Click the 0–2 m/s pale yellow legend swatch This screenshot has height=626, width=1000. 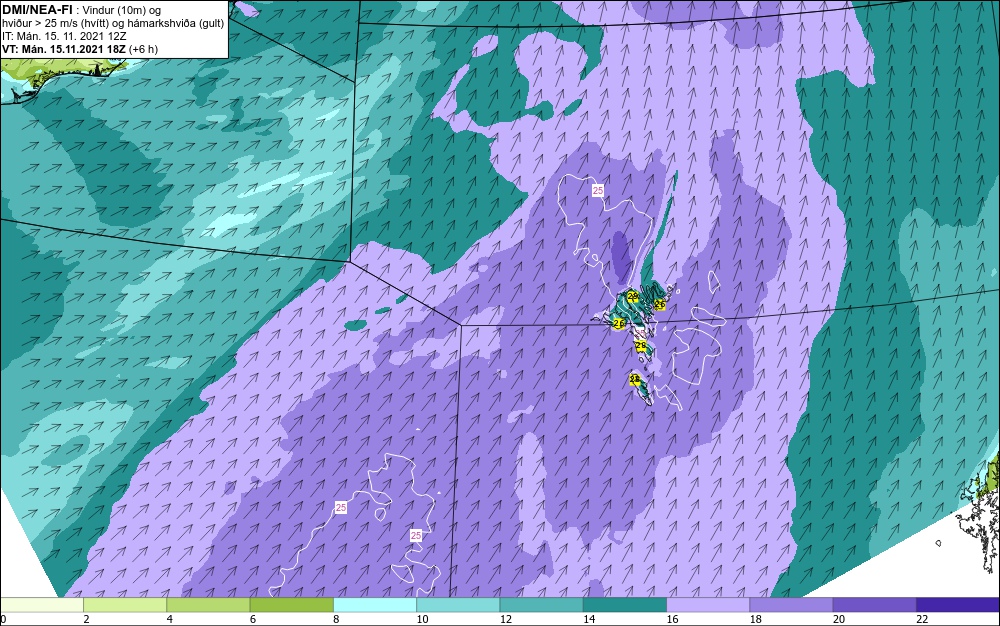41,604
